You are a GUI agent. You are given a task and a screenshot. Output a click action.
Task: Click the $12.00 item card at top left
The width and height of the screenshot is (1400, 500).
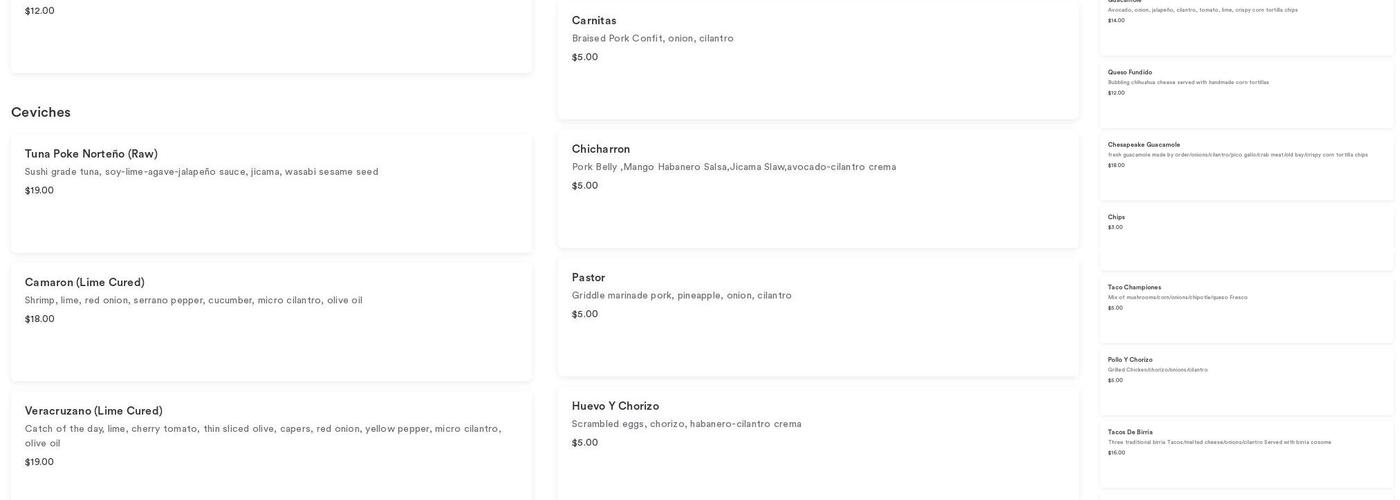click(270, 35)
